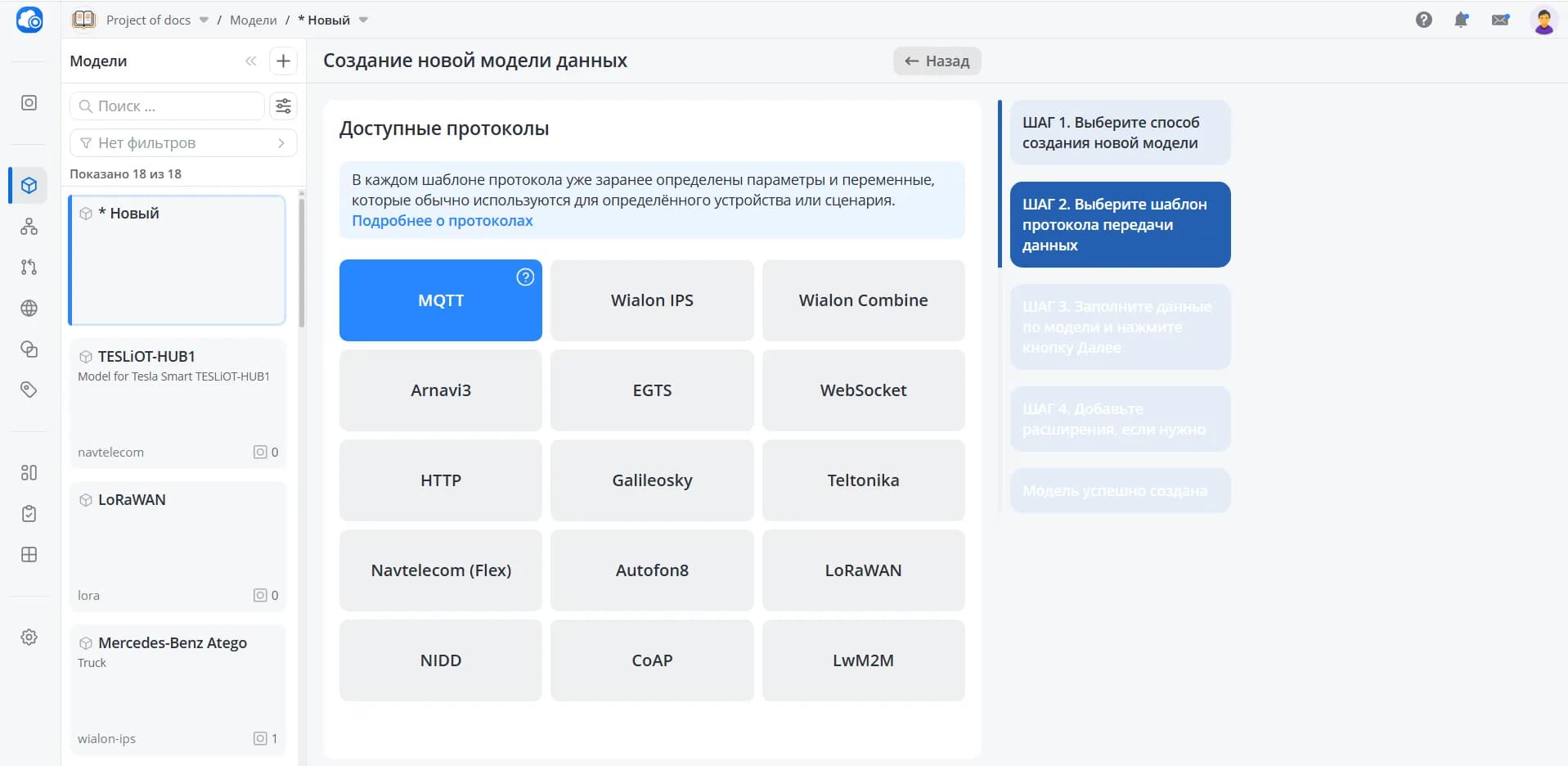Open the overlapping shapes icon in sidebar
The height and width of the screenshot is (766, 1568).
click(x=29, y=349)
